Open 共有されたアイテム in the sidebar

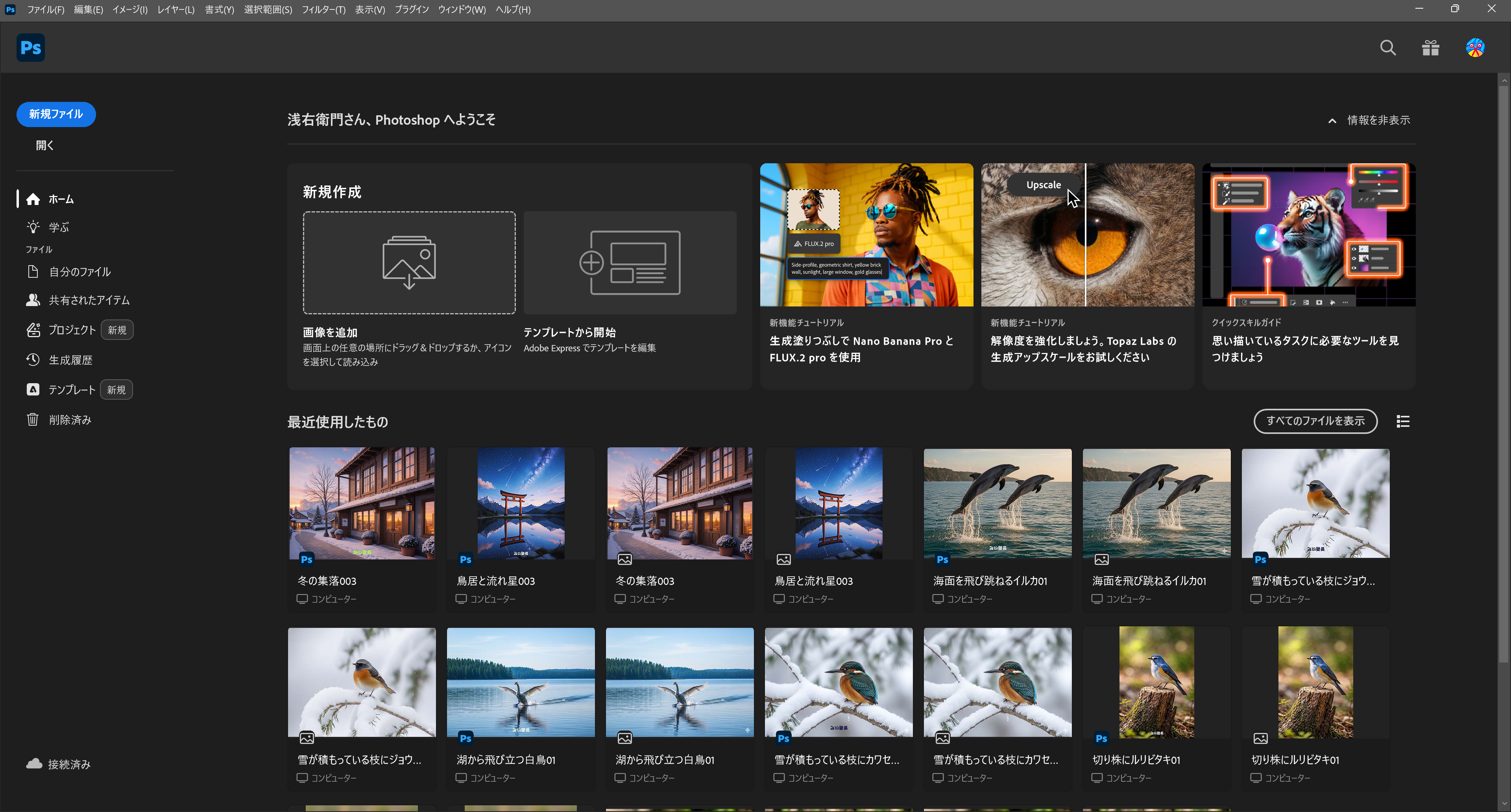tap(89, 300)
